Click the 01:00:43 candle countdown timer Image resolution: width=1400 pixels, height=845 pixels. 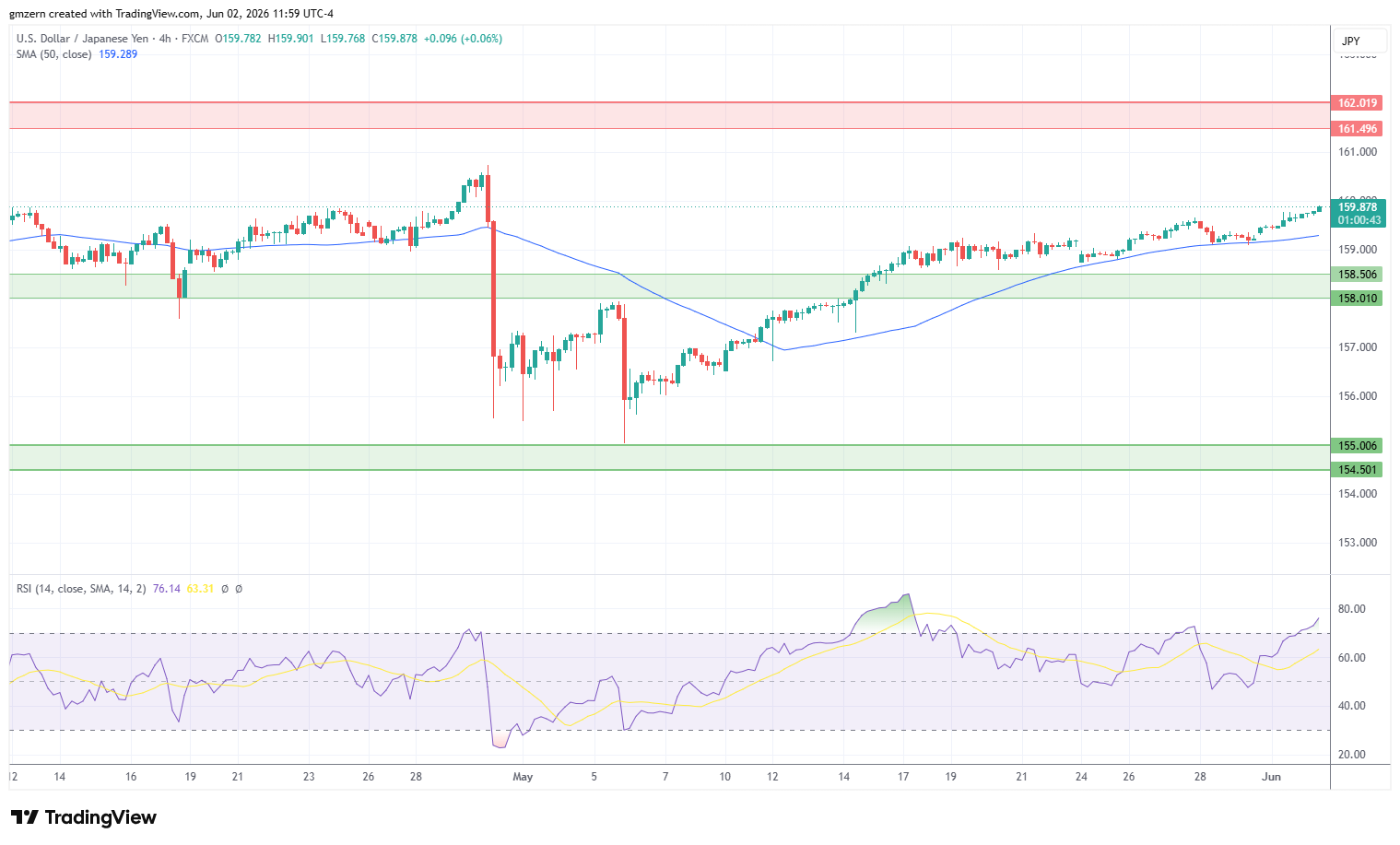click(x=1359, y=221)
